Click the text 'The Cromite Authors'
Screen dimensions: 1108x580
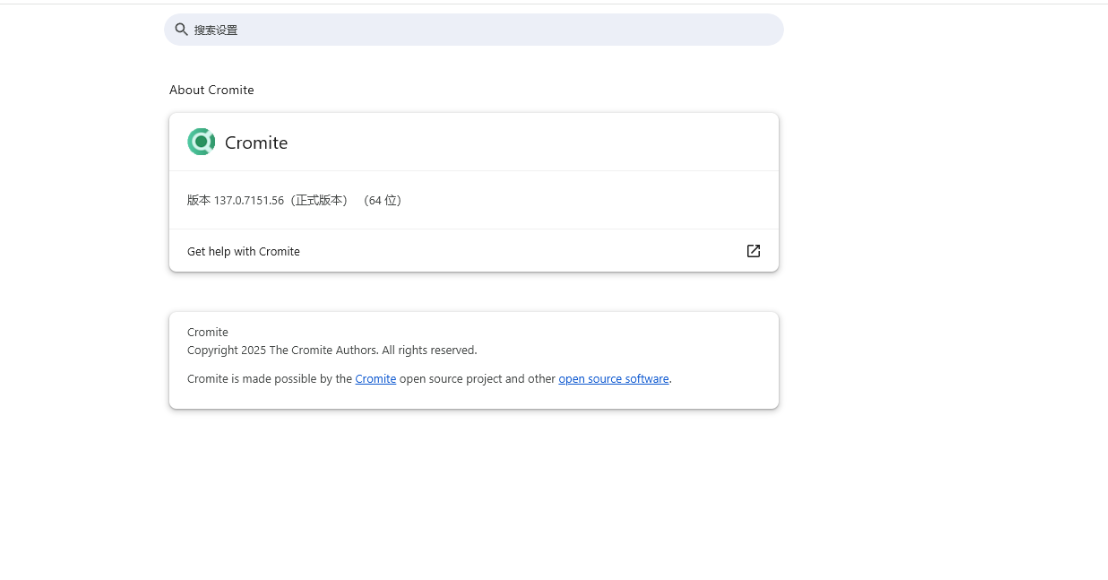click(323, 350)
